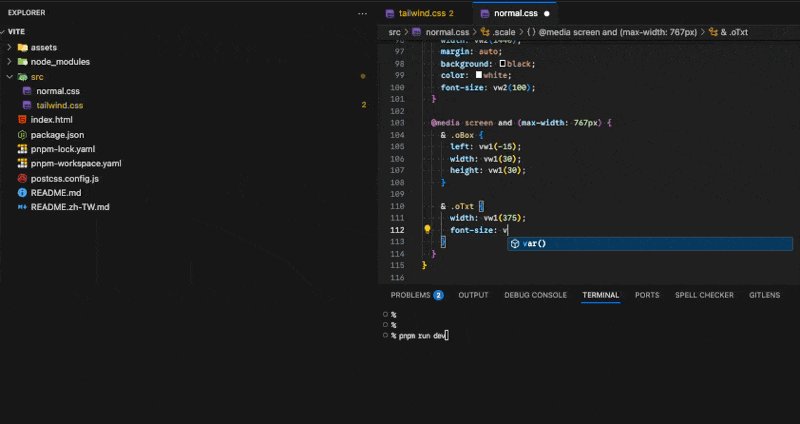Click the CSS file icon in the breadcrumb
The image size is (800, 424).
pos(417,32)
